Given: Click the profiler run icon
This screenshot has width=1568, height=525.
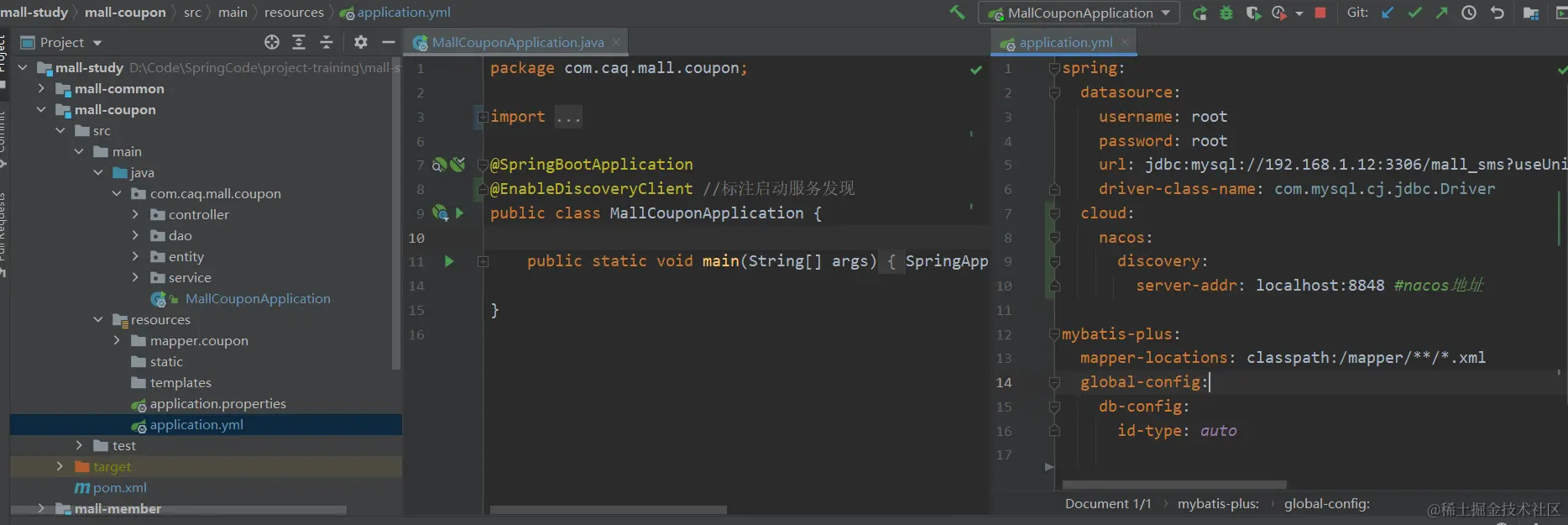Looking at the screenshot, I should pos(1278,13).
